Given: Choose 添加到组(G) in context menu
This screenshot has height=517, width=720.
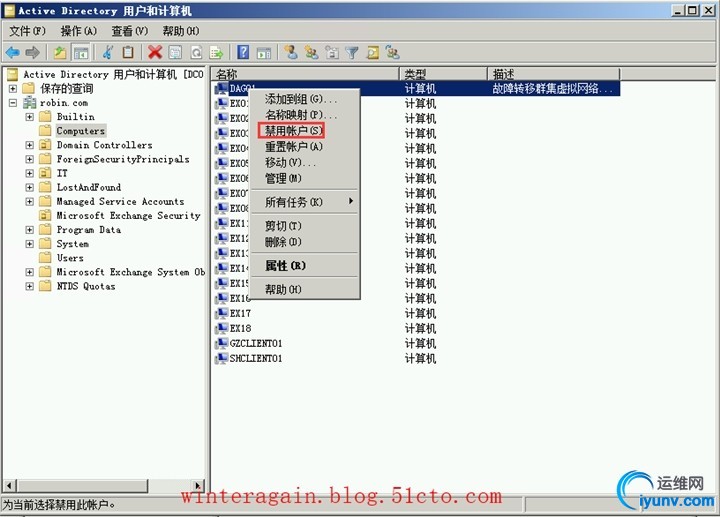Looking at the screenshot, I should tap(305, 99).
